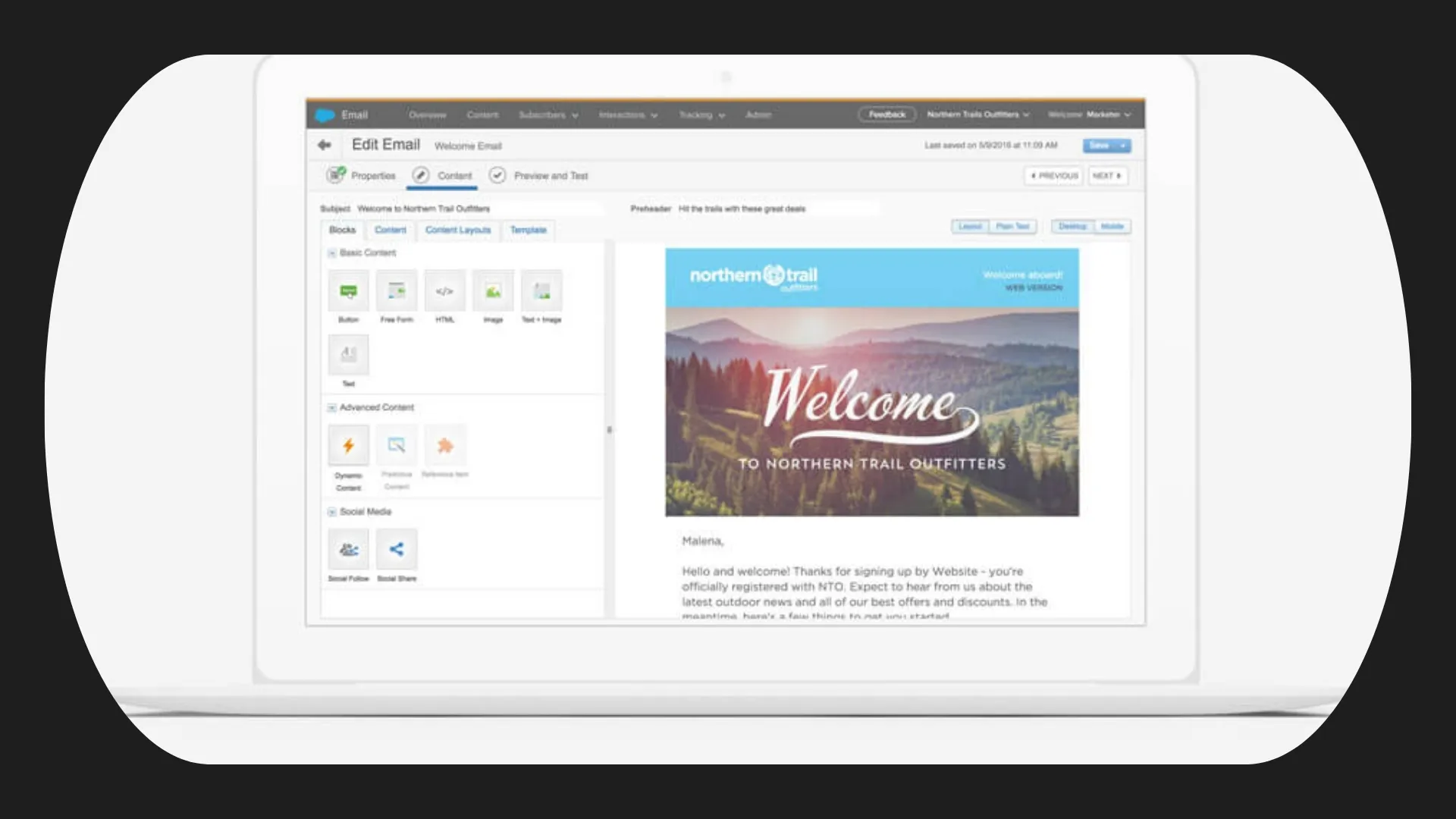Click the Feedback button
The image size is (1456, 819).
887,115
